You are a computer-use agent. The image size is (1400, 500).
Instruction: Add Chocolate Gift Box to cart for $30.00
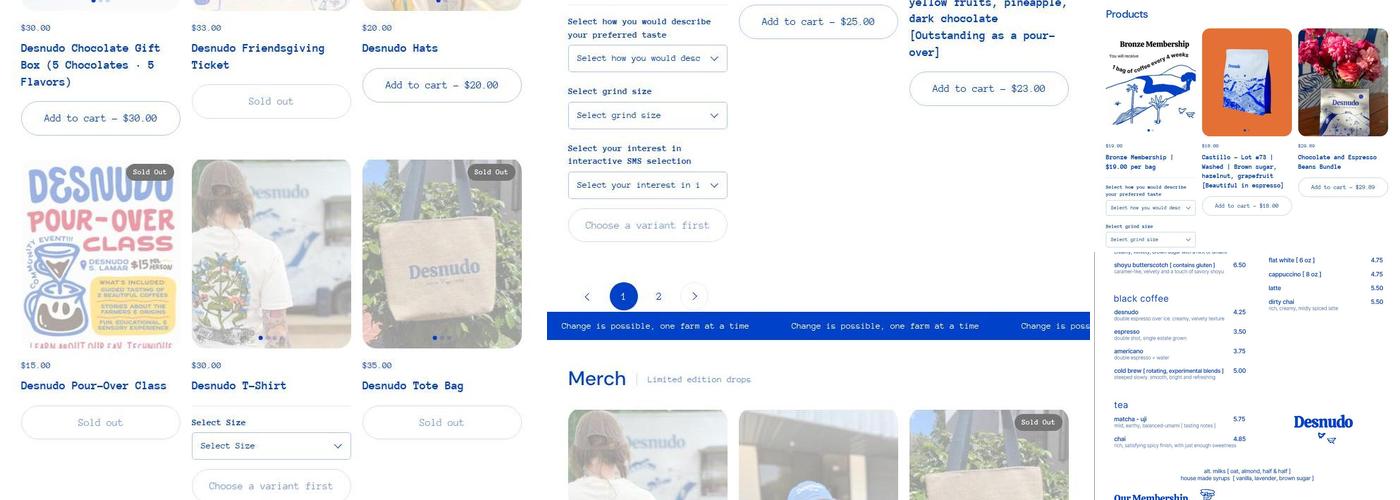(100, 118)
